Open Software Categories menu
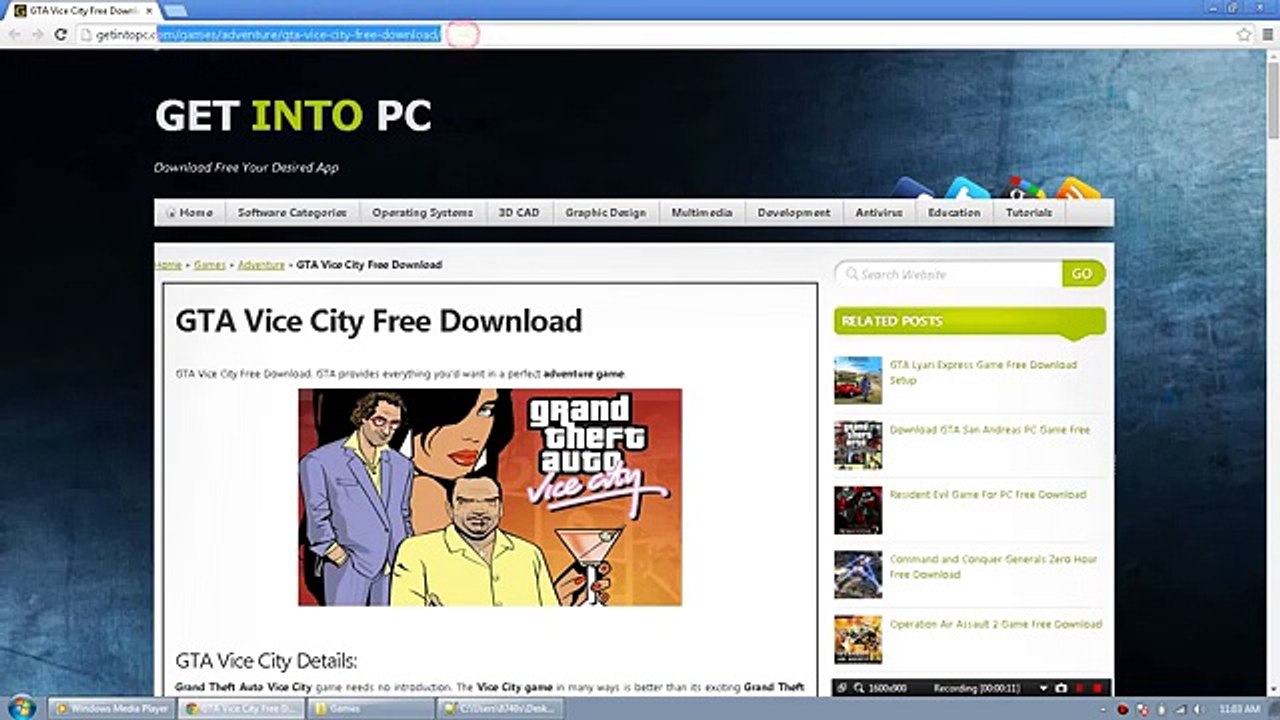The width and height of the screenshot is (1280, 720). point(292,213)
